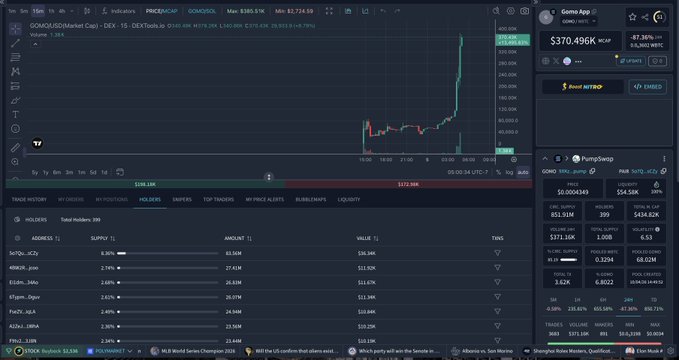Open the Fibonacci retracement tool group
This screenshot has width=679, height=360.
pos(16,57)
